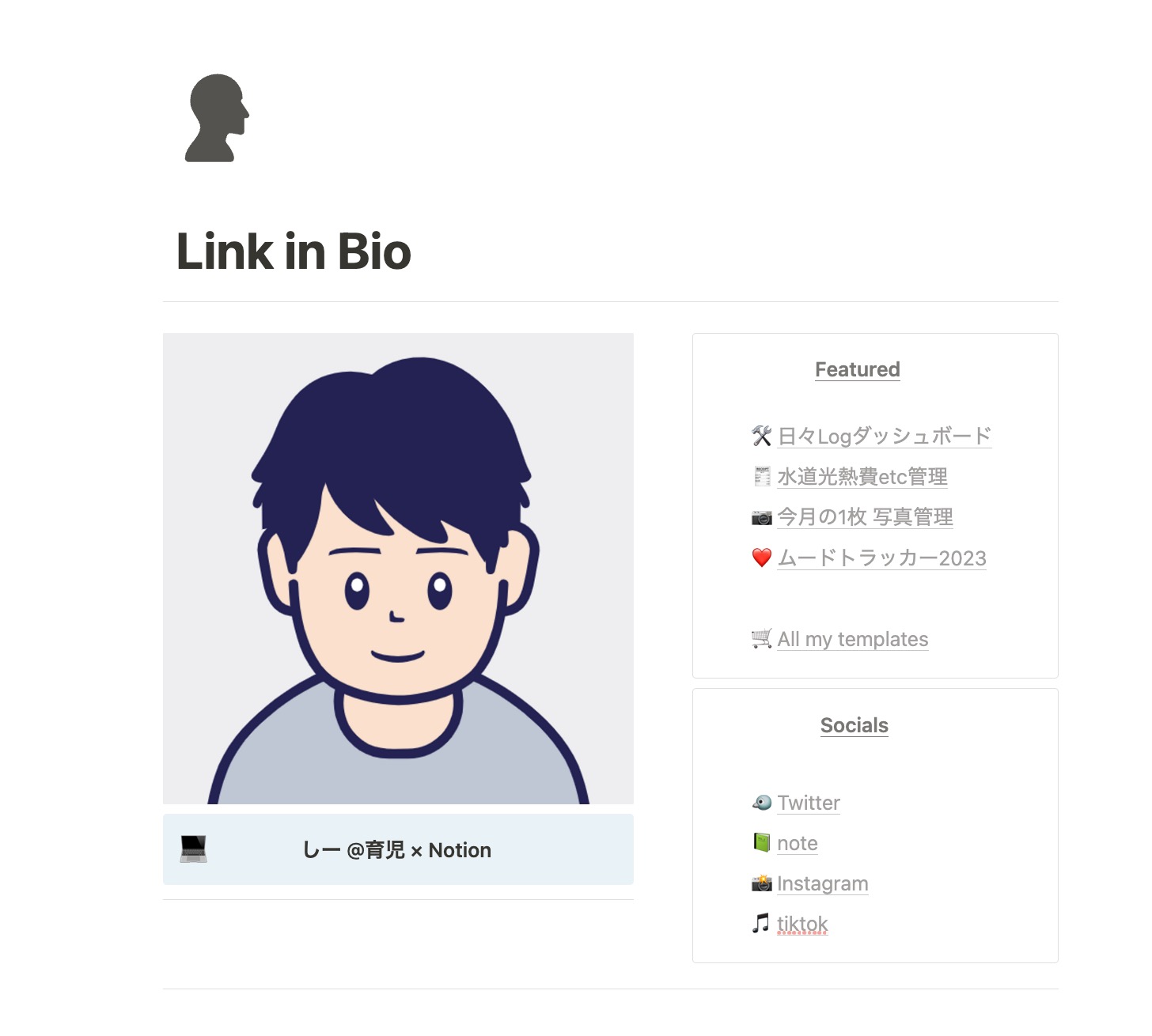Open the 今月の1枚 写真管理 link
The height and width of the screenshot is (1036, 1152).
[x=866, y=517]
